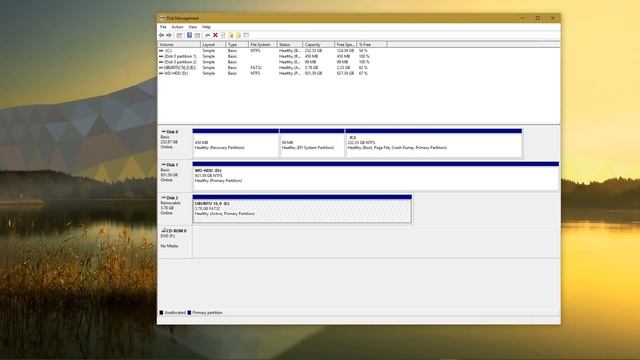Select the UBUNTU 16_0 (E:) volume row
The image size is (640, 360).
pyautogui.click(x=273, y=68)
